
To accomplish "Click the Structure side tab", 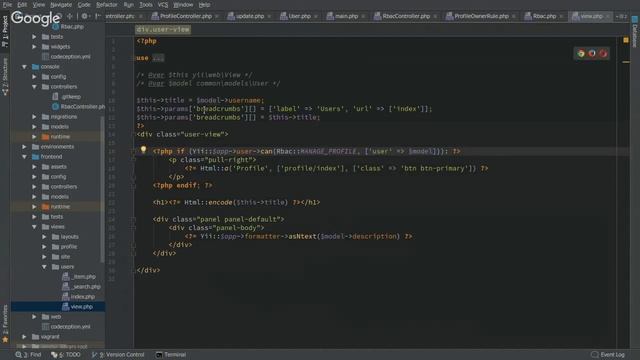I will (5, 76).
